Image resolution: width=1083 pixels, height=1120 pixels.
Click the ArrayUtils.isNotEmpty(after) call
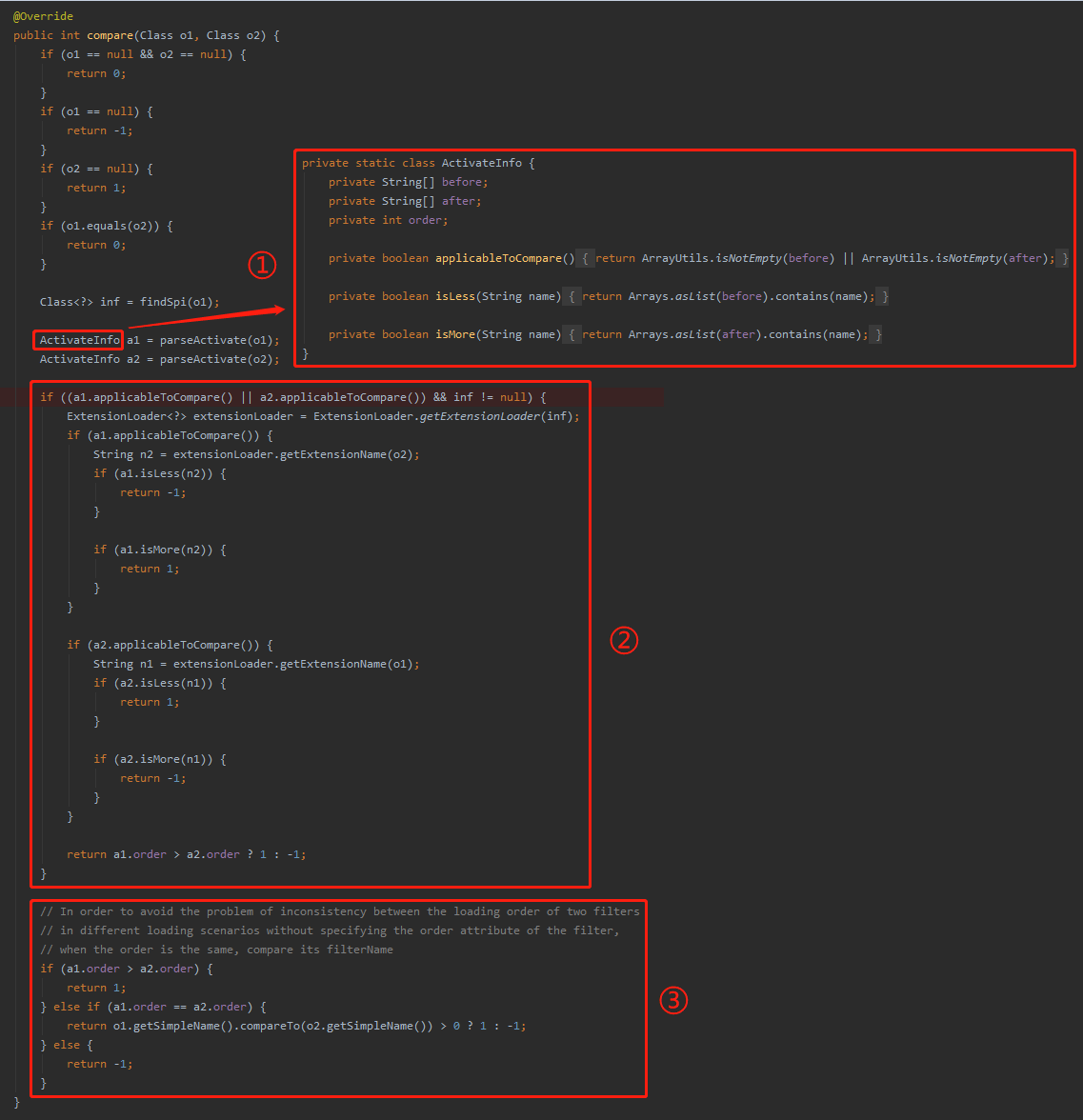click(x=954, y=259)
